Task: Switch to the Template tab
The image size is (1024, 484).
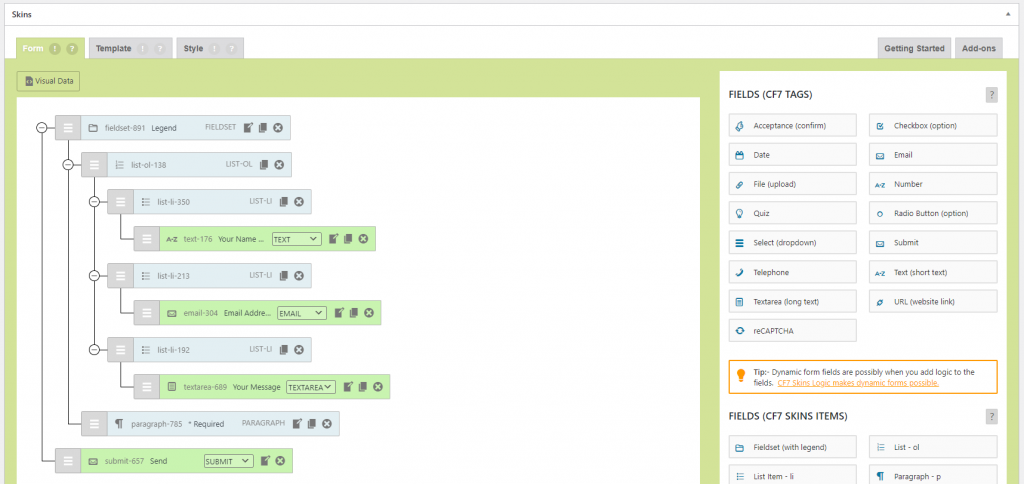Action: point(131,48)
